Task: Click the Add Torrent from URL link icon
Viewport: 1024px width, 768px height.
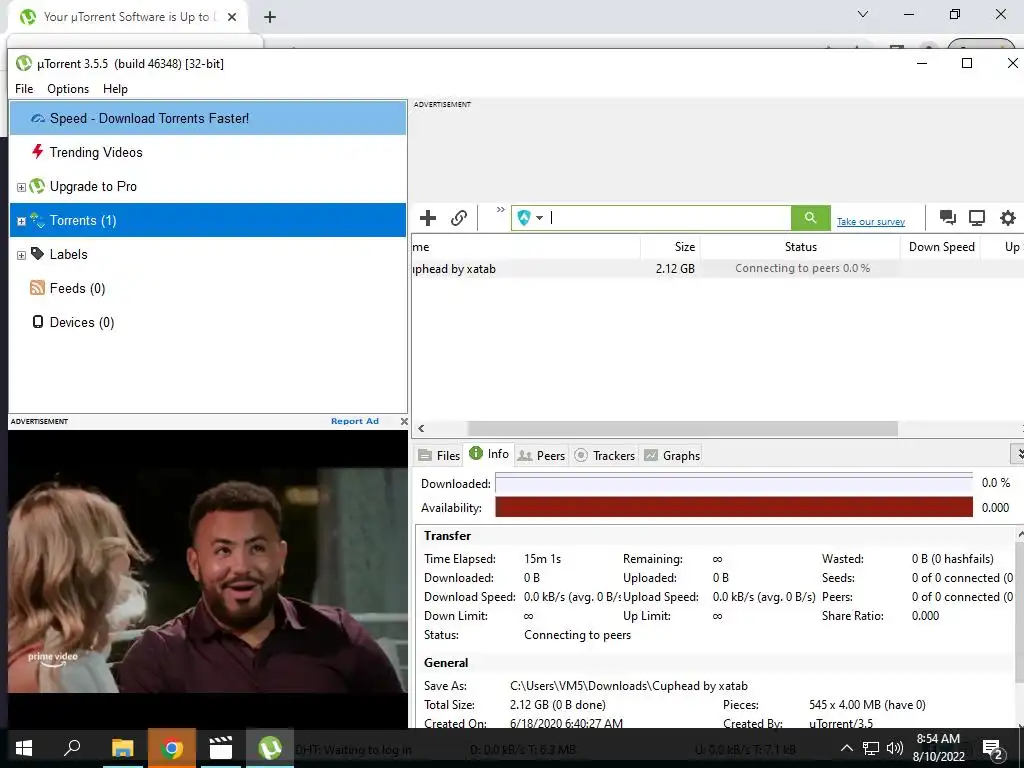Action: [459, 217]
